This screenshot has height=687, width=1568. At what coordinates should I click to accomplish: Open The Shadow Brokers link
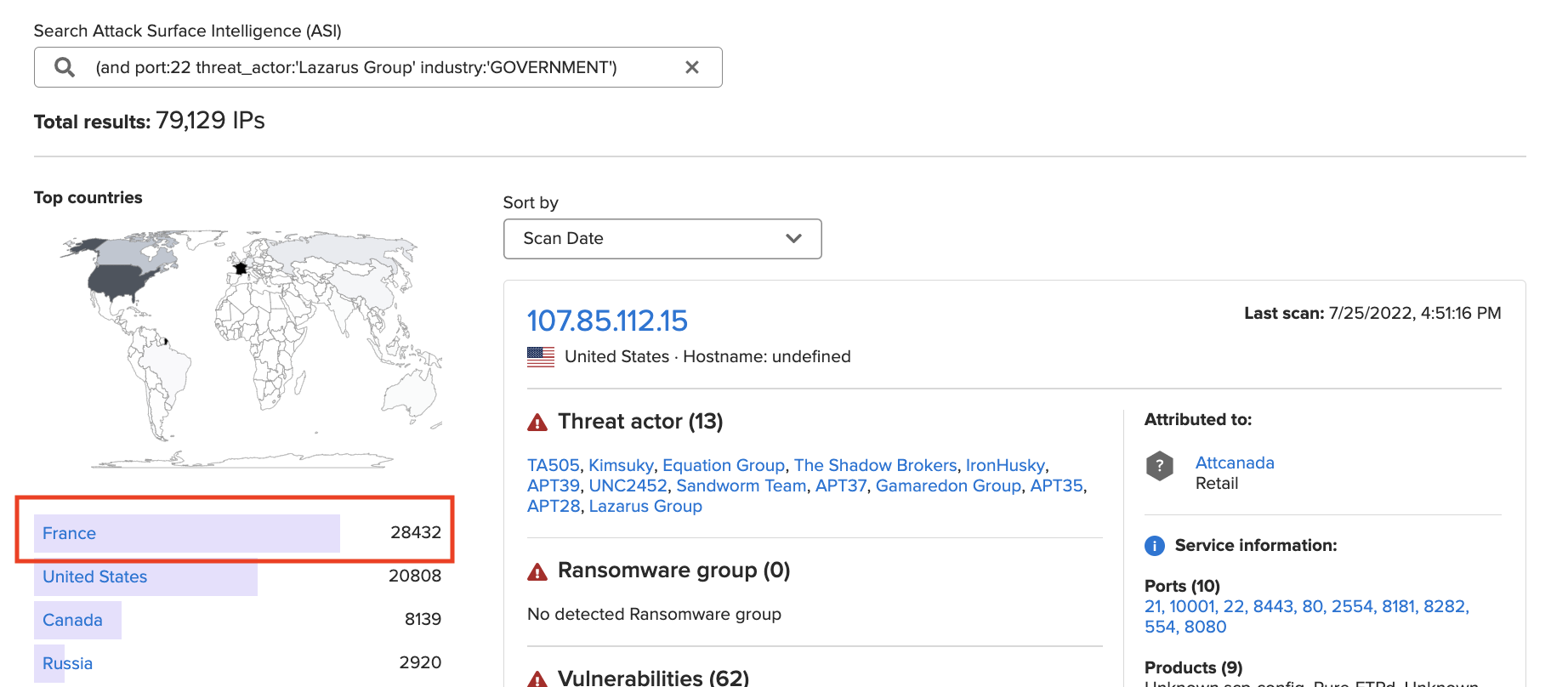875,465
